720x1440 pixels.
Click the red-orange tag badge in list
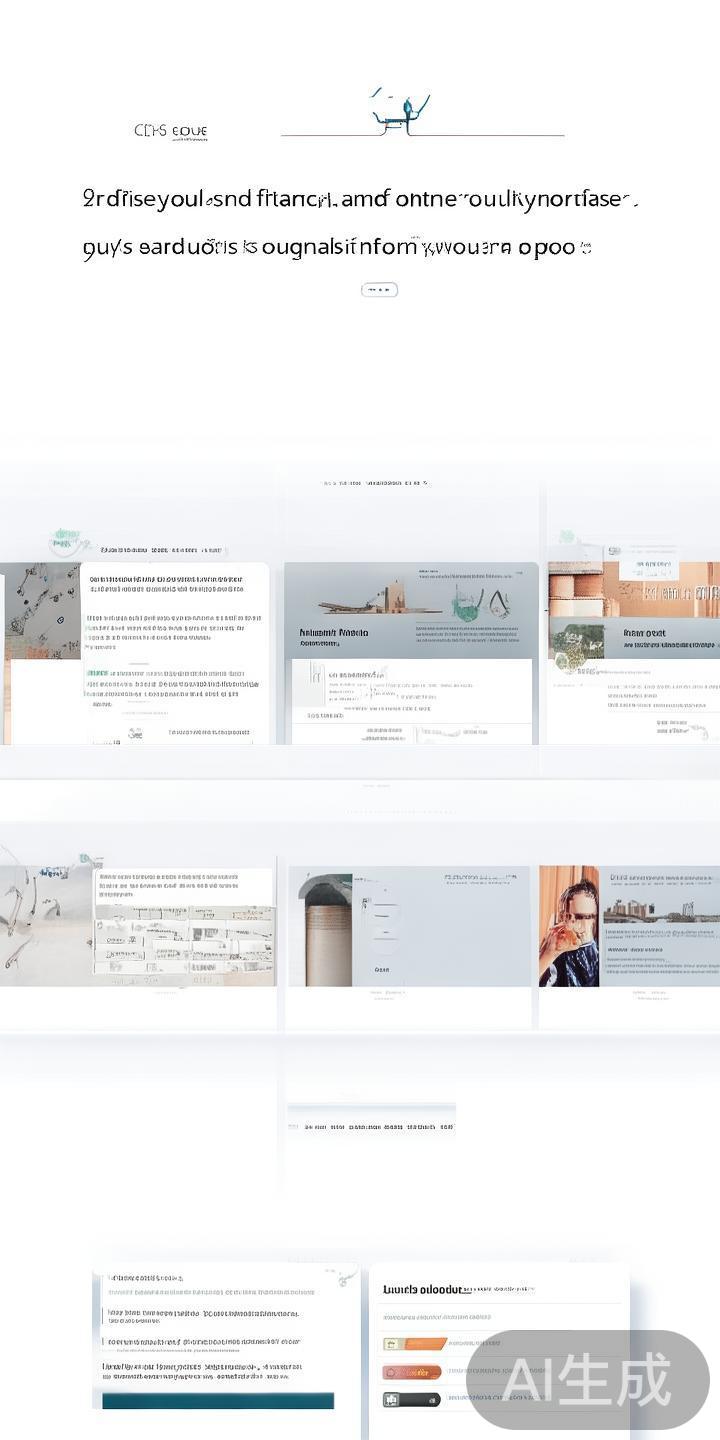coord(411,1372)
